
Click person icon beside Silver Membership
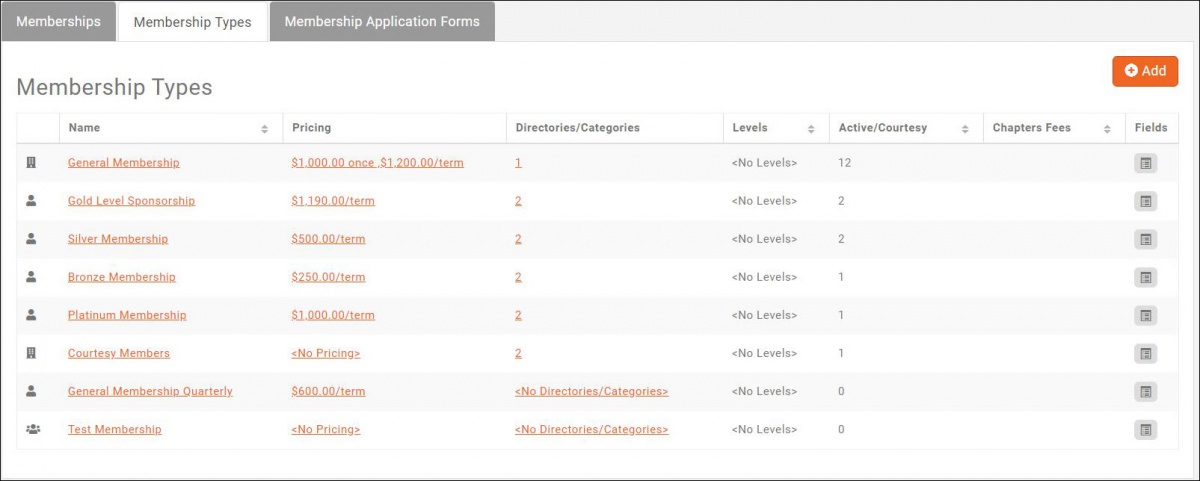31,238
